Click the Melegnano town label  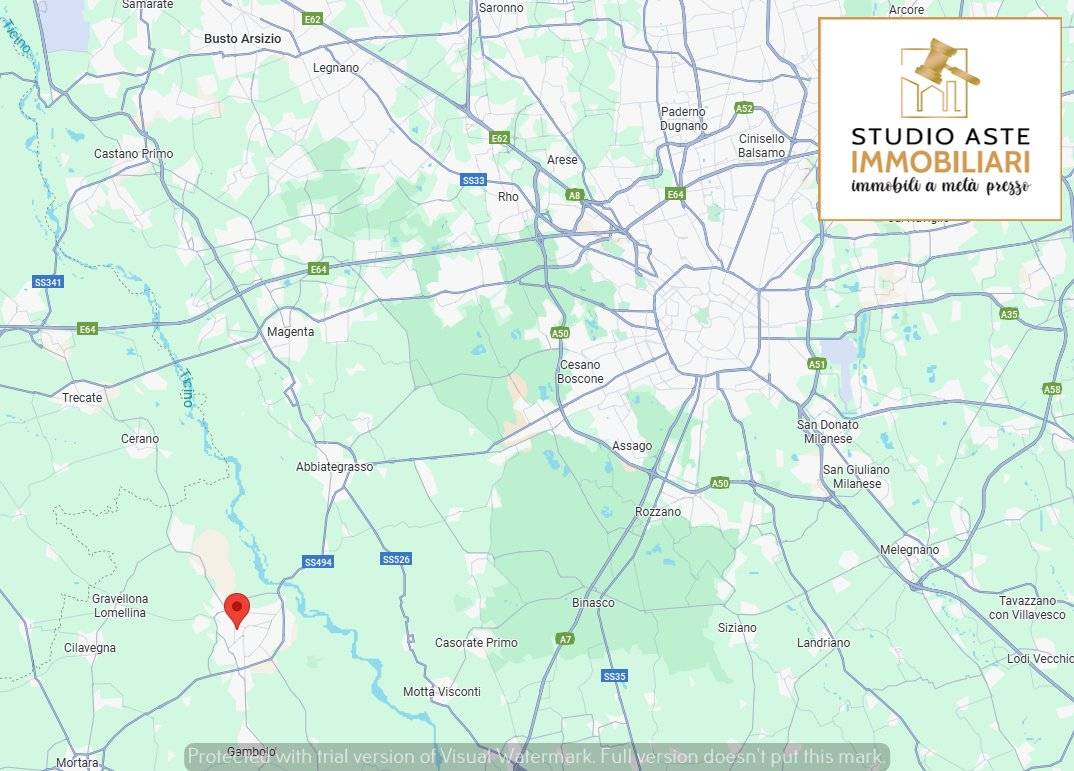pyautogui.click(x=910, y=550)
